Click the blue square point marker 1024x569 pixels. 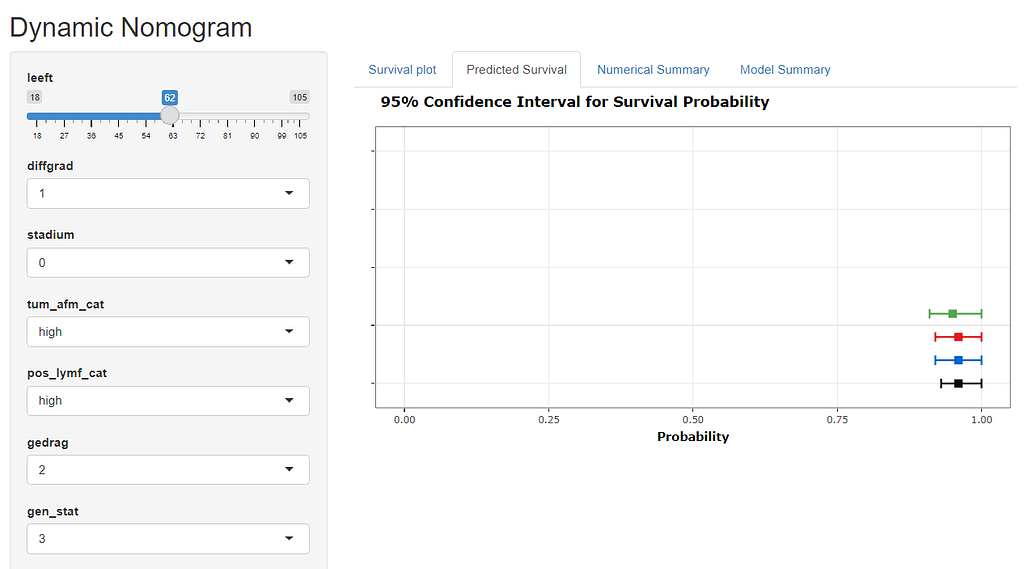point(958,361)
